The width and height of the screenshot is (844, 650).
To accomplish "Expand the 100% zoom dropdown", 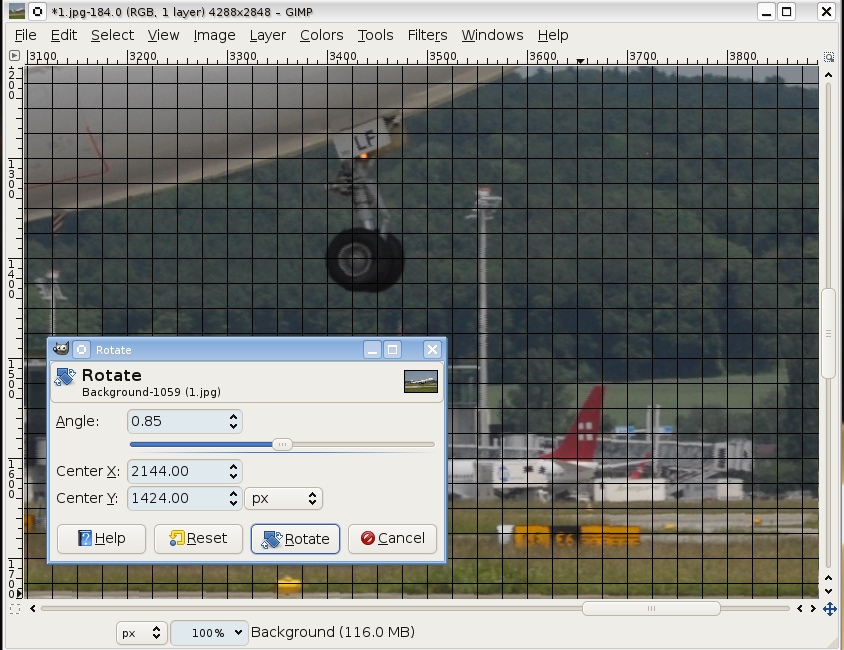I will [x=209, y=633].
